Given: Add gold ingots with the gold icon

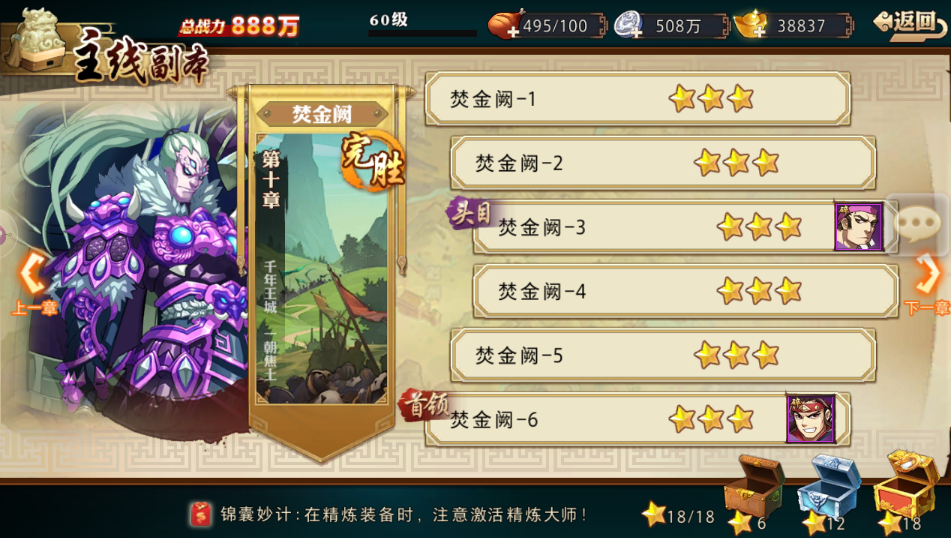Looking at the screenshot, I should tap(750, 25).
